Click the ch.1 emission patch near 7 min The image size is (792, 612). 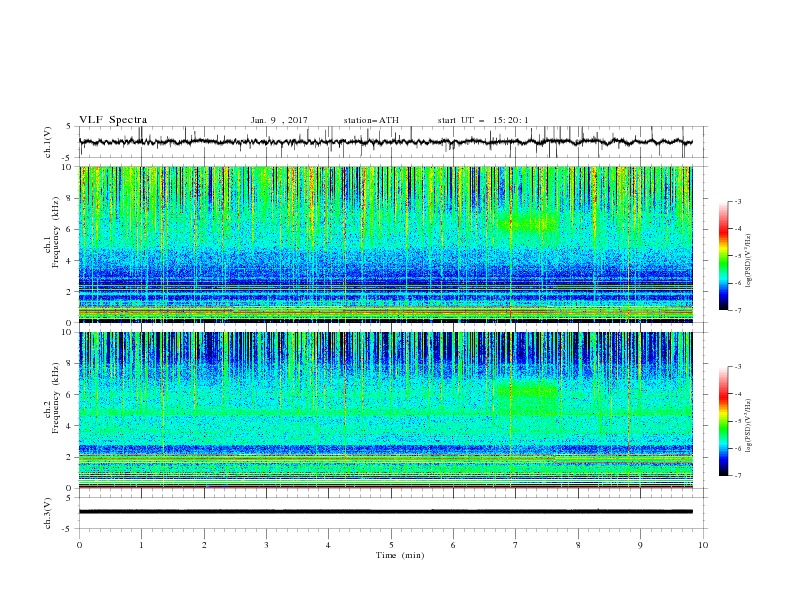(x=528, y=222)
